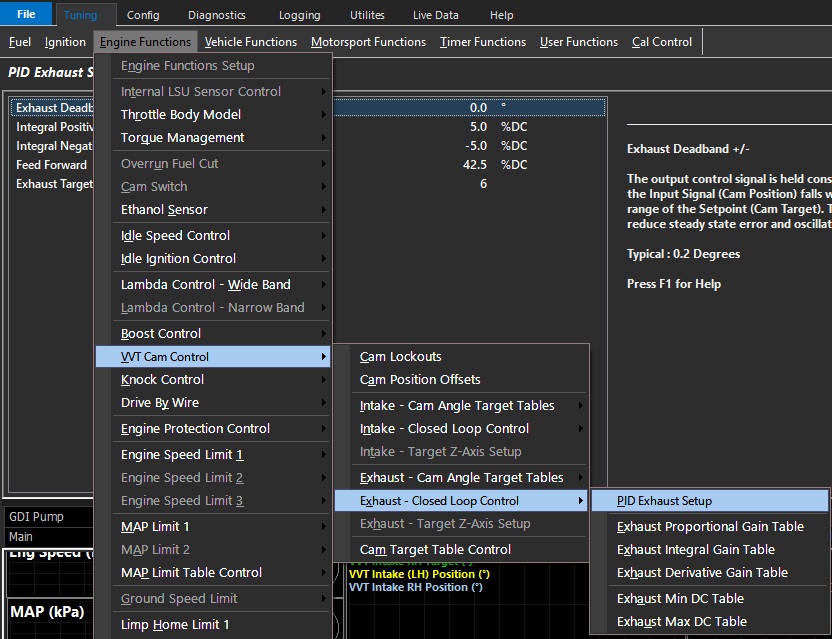
Task: Open the User Functions menu
Action: tap(579, 42)
